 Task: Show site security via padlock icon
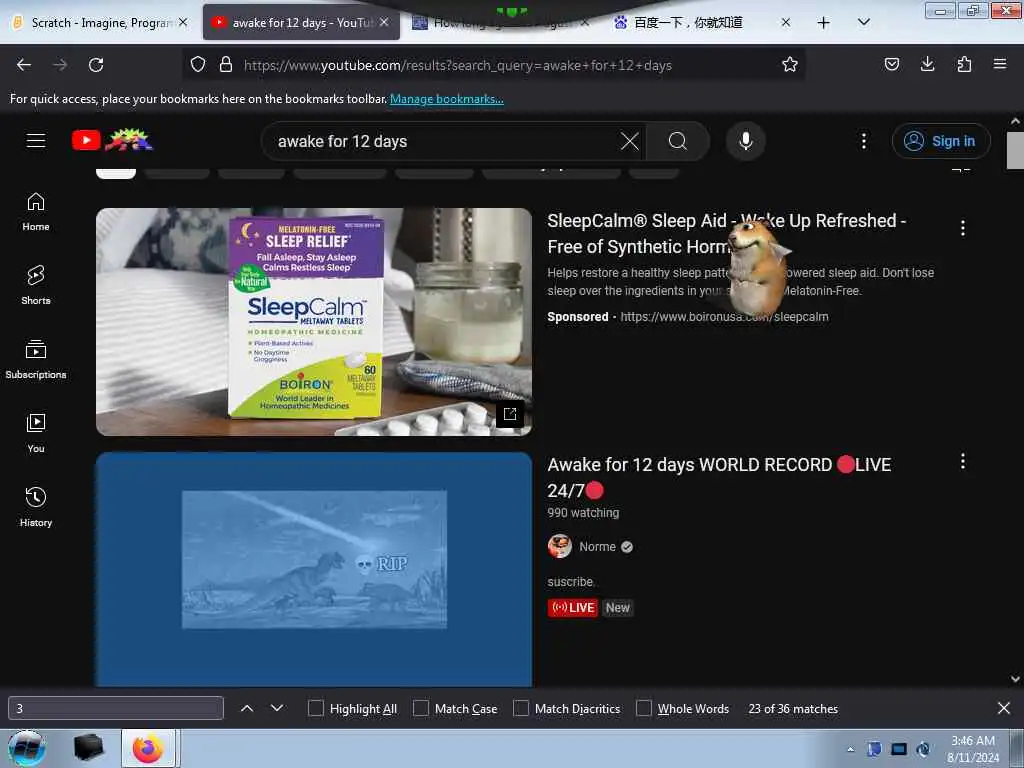226,65
